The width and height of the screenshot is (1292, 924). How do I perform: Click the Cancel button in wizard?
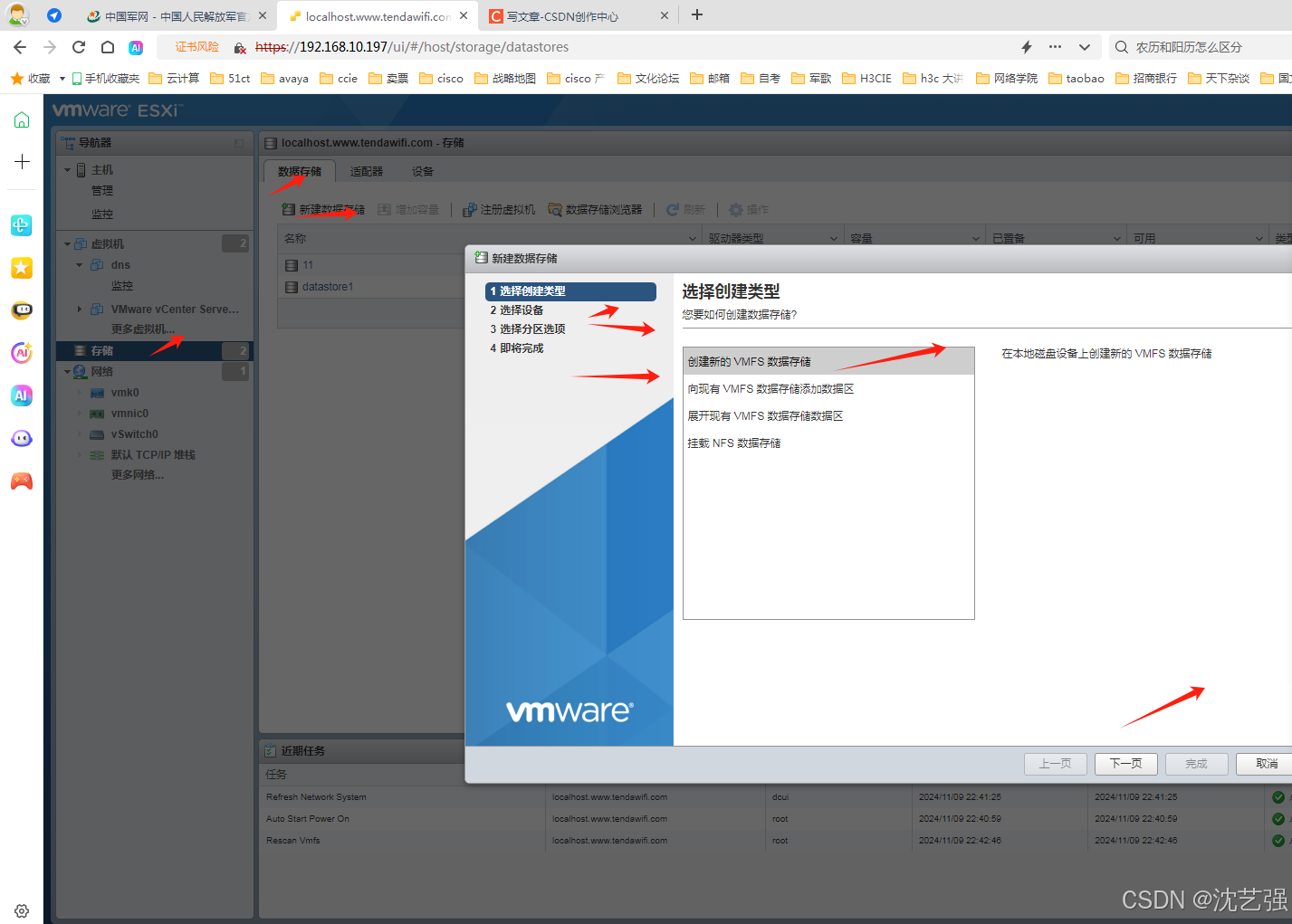coord(1266,764)
